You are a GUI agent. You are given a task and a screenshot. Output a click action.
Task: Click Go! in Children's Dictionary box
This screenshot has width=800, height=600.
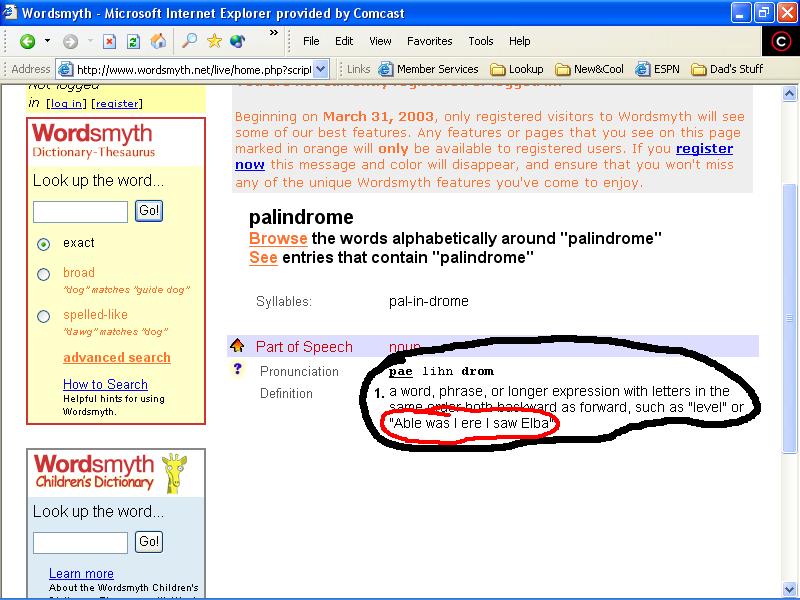(x=149, y=541)
